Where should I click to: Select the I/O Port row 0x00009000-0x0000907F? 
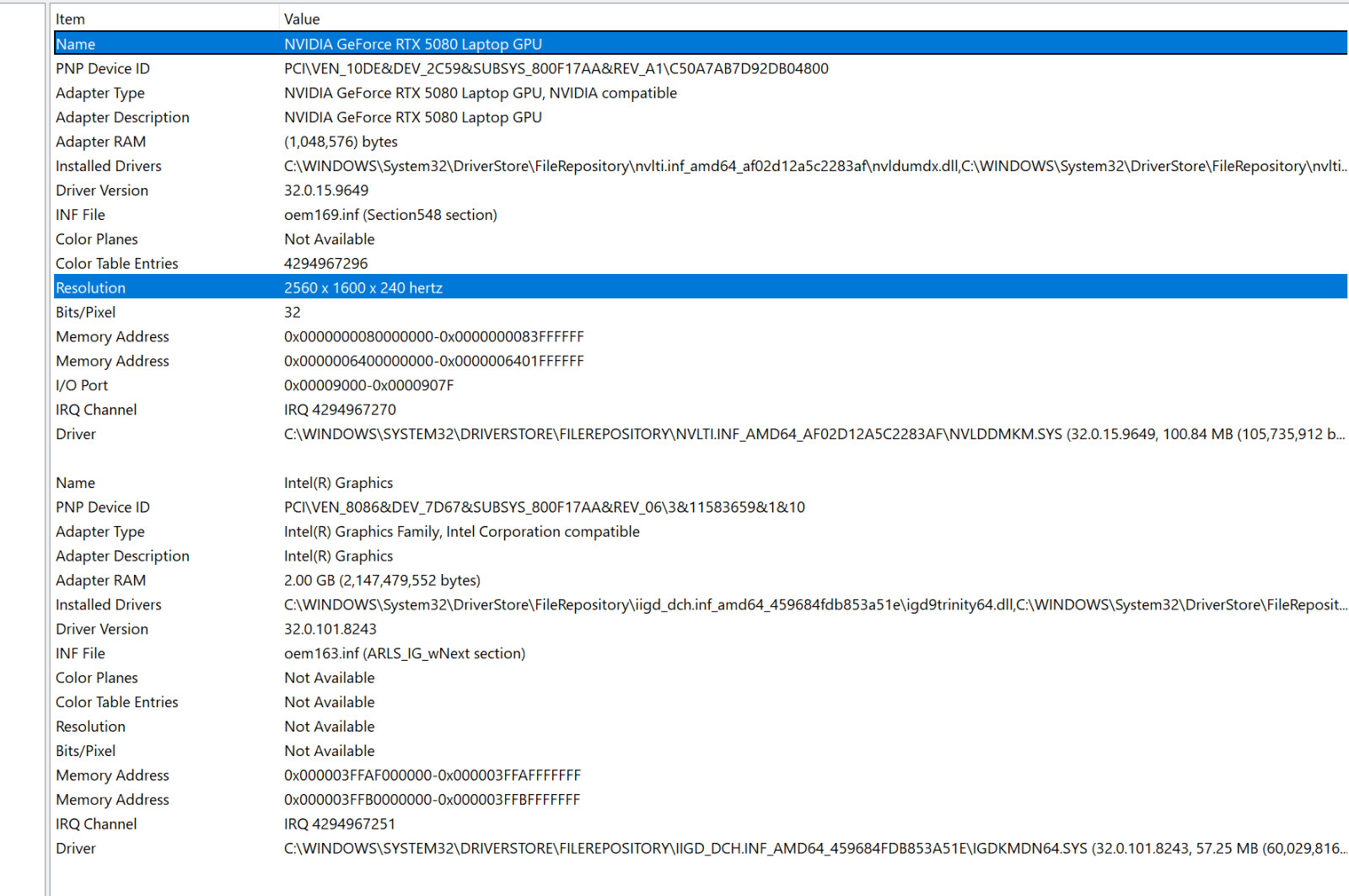(701, 385)
